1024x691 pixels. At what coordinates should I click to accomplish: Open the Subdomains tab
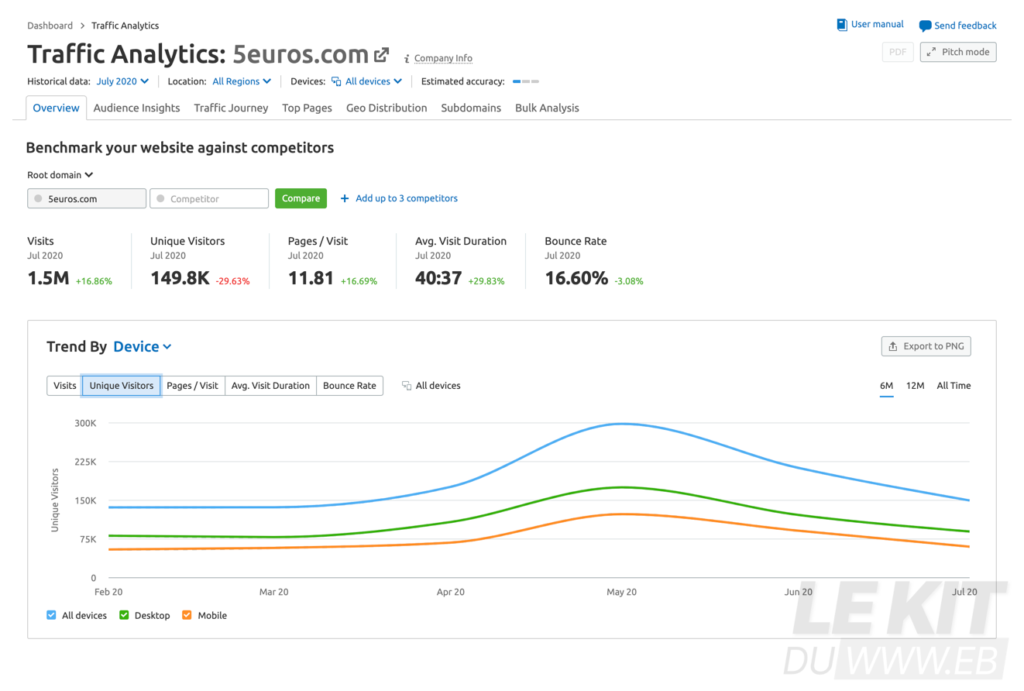coord(471,108)
